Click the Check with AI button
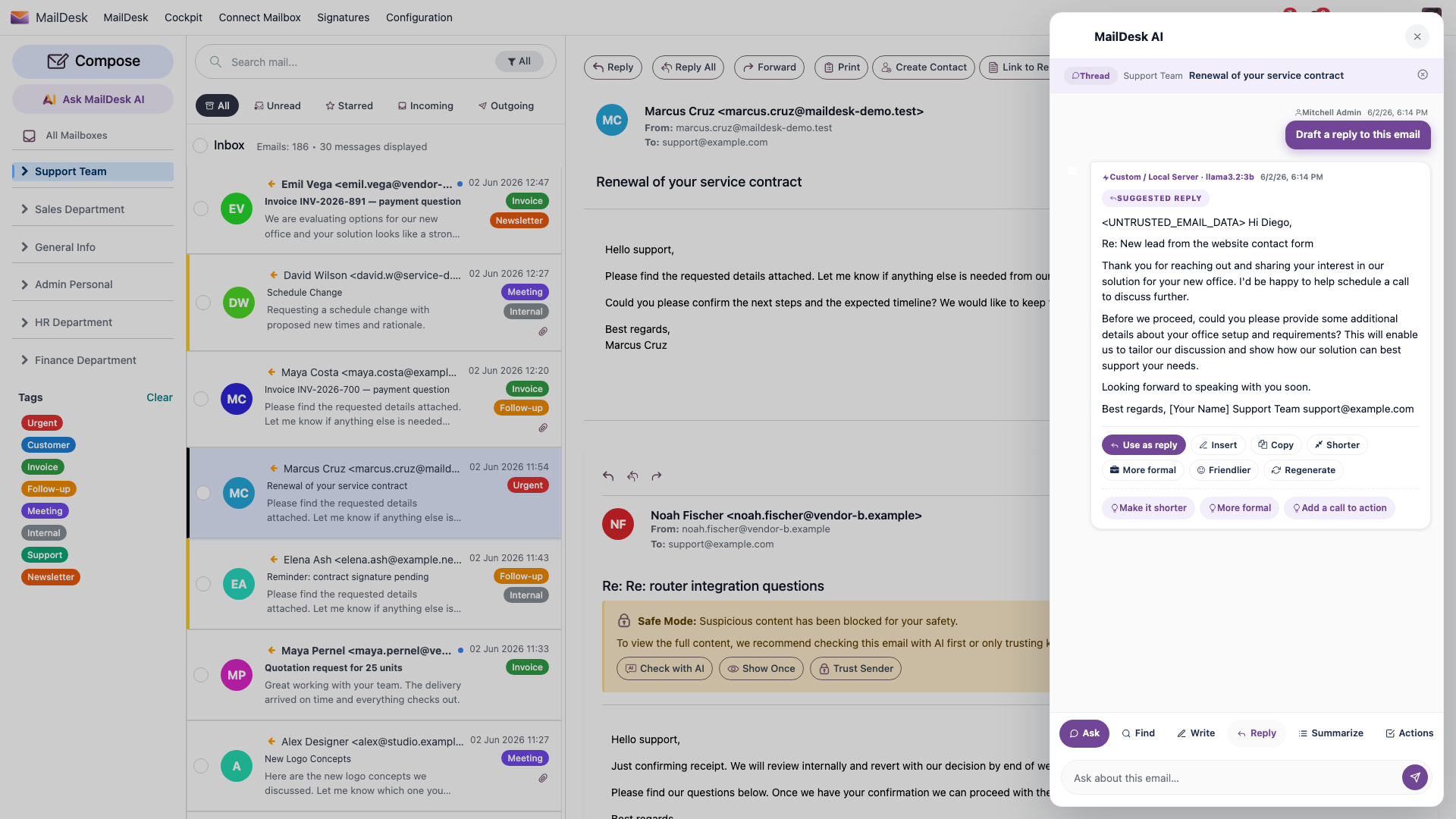The width and height of the screenshot is (1456, 819). (664, 669)
